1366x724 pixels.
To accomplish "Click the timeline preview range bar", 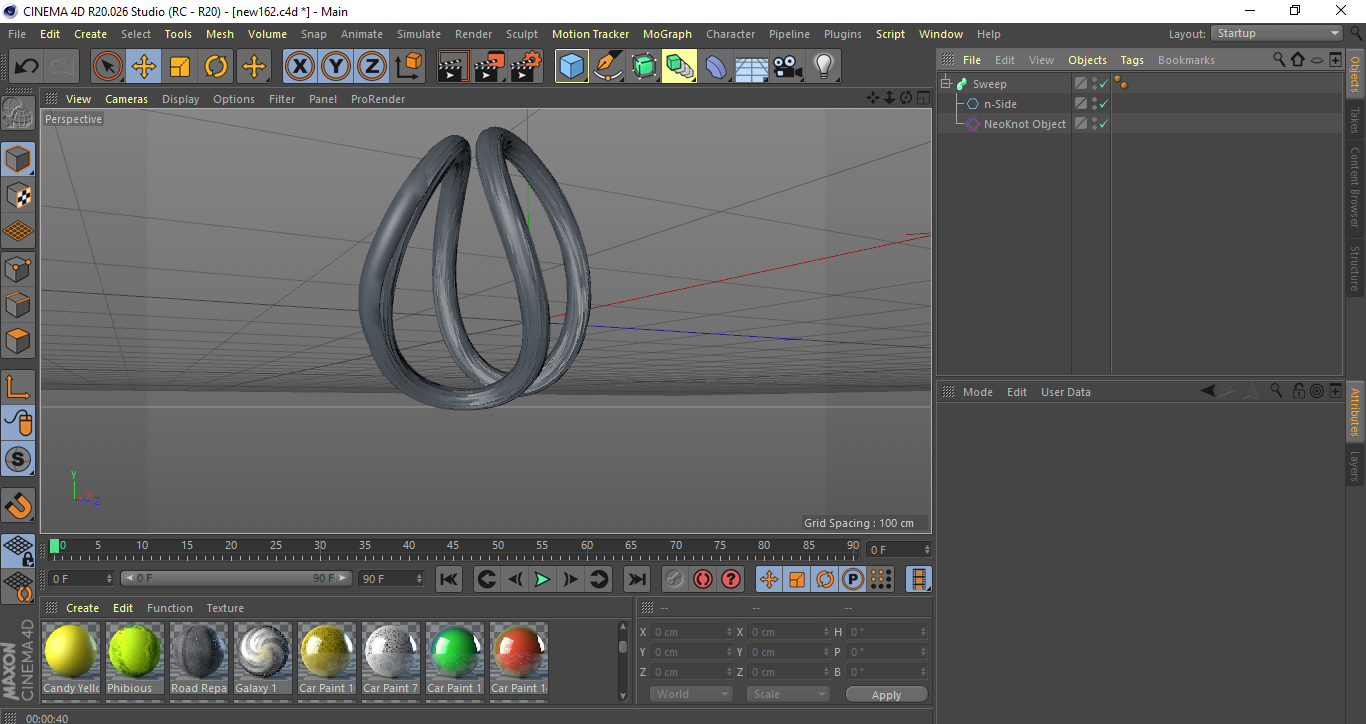I will pos(236,578).
